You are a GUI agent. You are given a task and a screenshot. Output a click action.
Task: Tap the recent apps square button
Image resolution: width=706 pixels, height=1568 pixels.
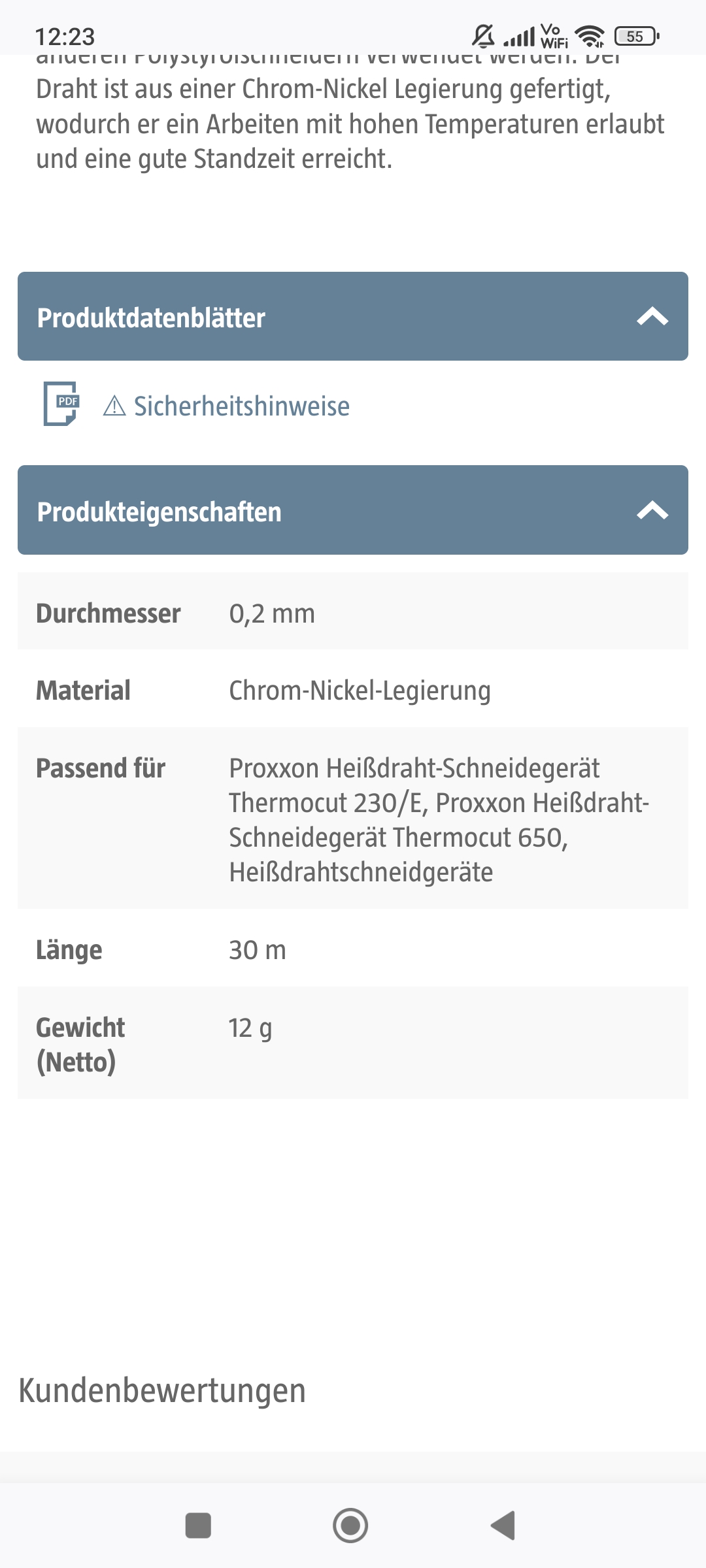198,1526
